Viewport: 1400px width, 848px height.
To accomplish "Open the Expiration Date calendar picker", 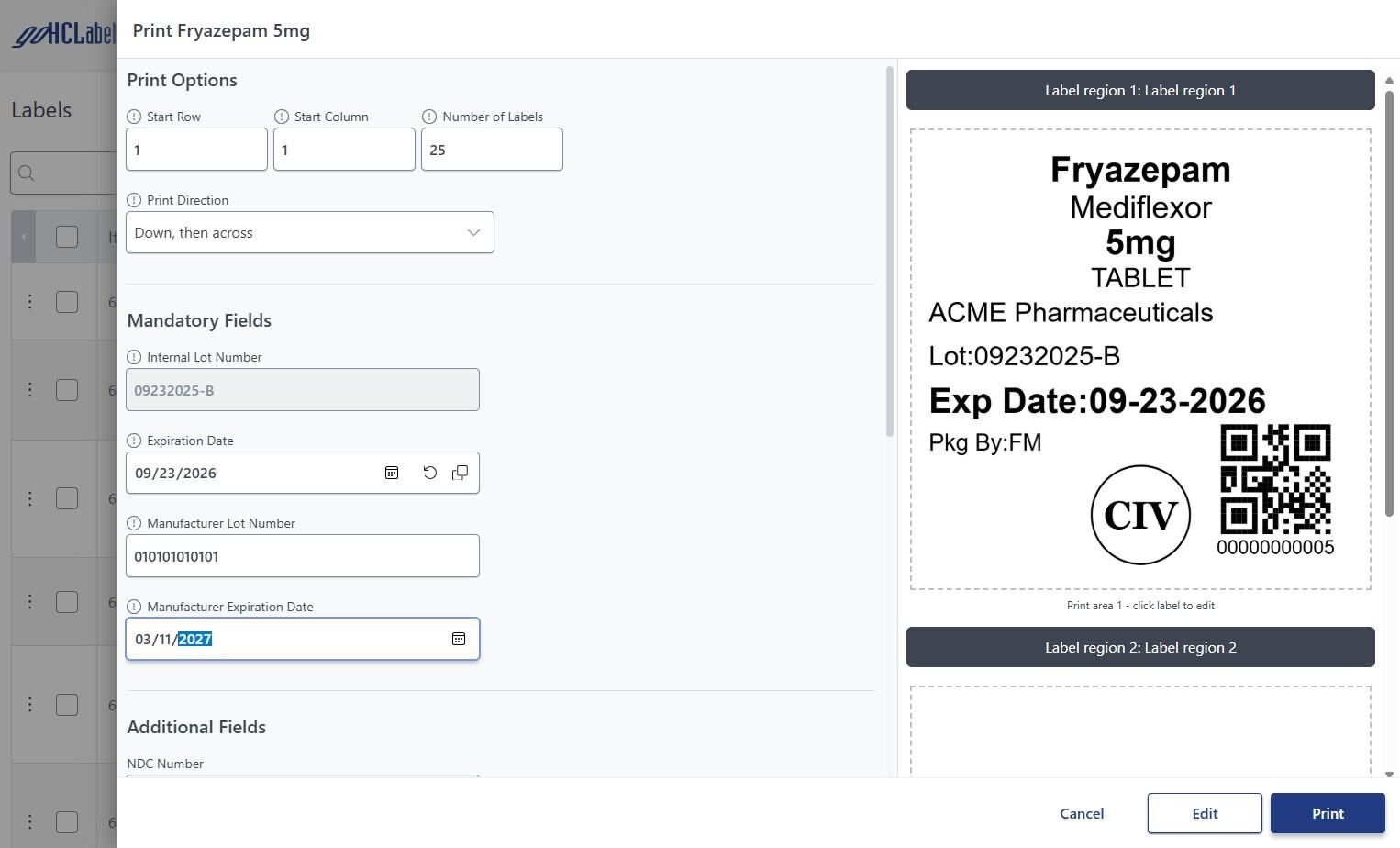I will (392, 473).
